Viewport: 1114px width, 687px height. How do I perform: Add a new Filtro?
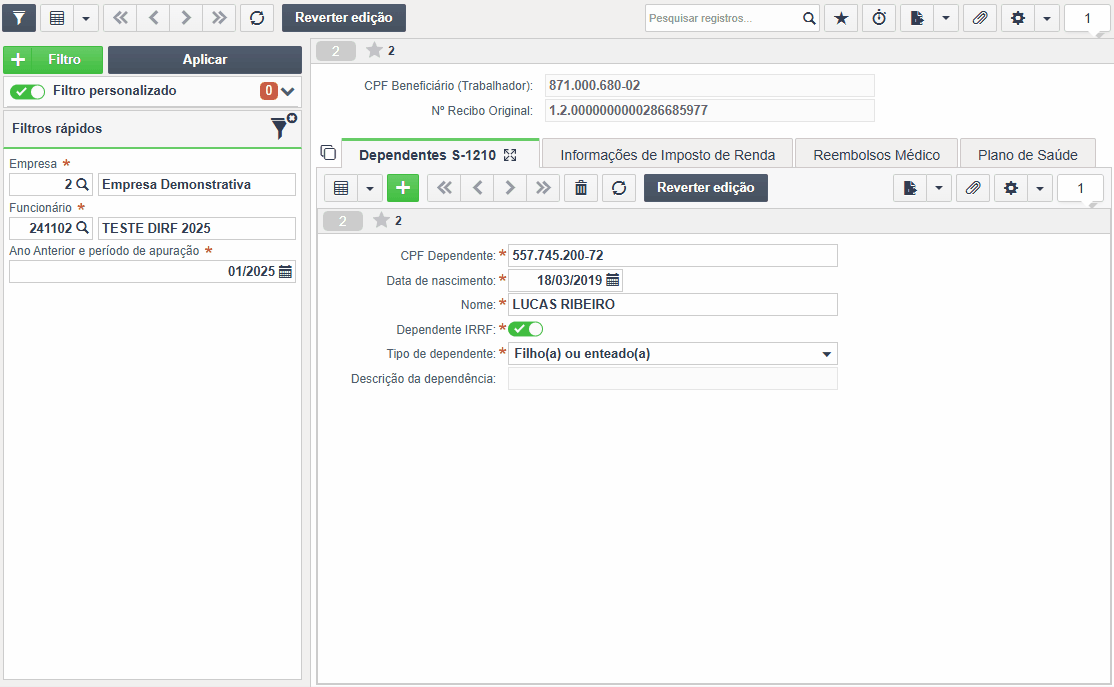[x=53, y=60]
